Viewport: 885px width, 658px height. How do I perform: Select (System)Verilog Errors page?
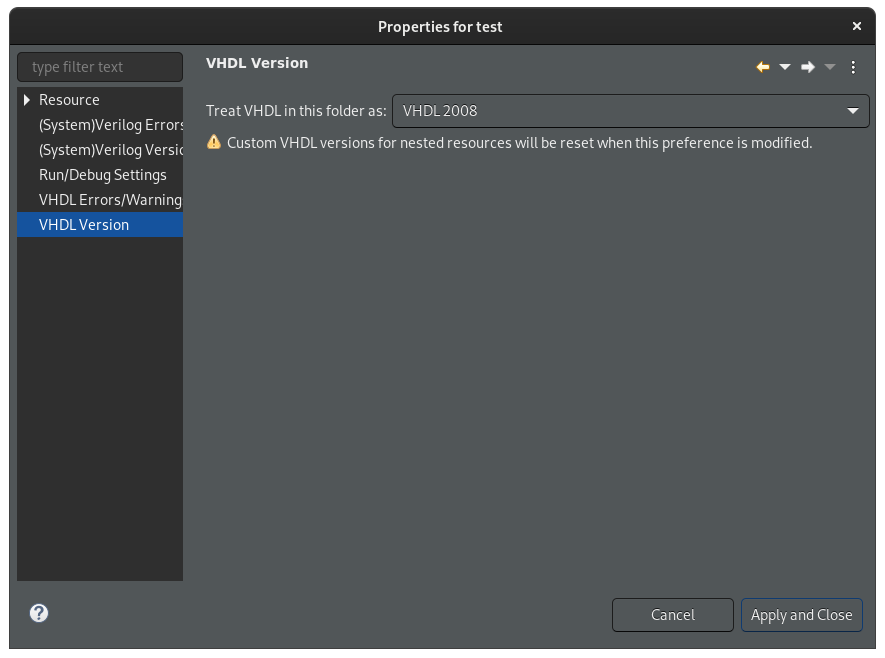tap(111, 125)
